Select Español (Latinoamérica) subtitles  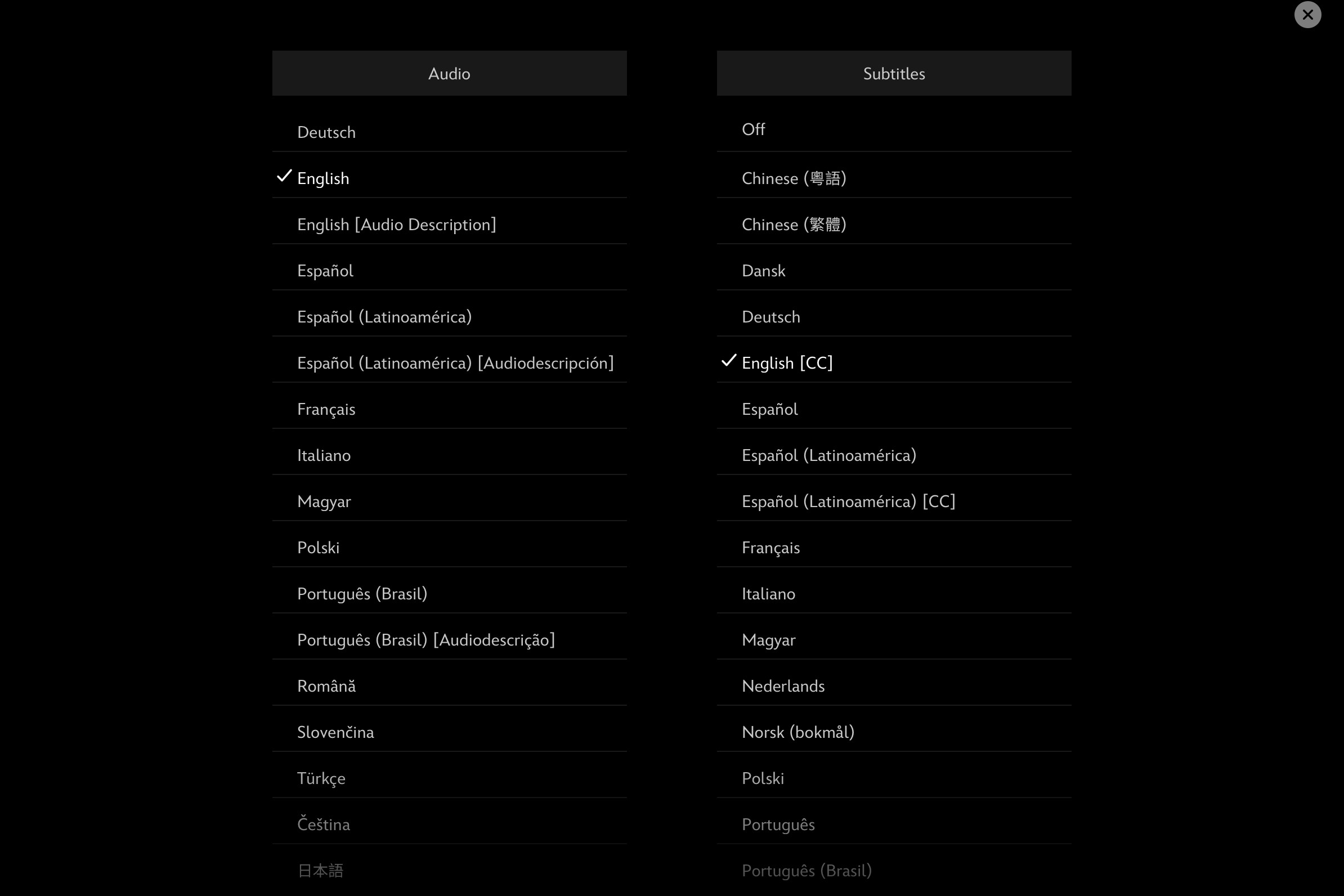828,455
